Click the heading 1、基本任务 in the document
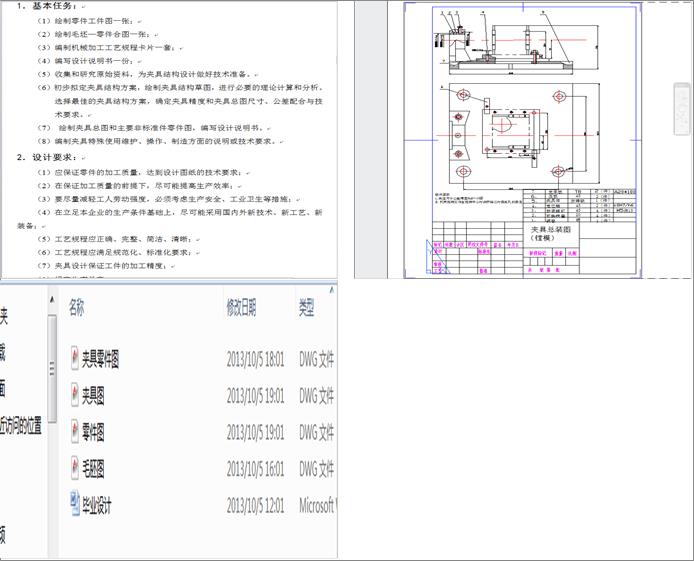 tap(47, 6)
